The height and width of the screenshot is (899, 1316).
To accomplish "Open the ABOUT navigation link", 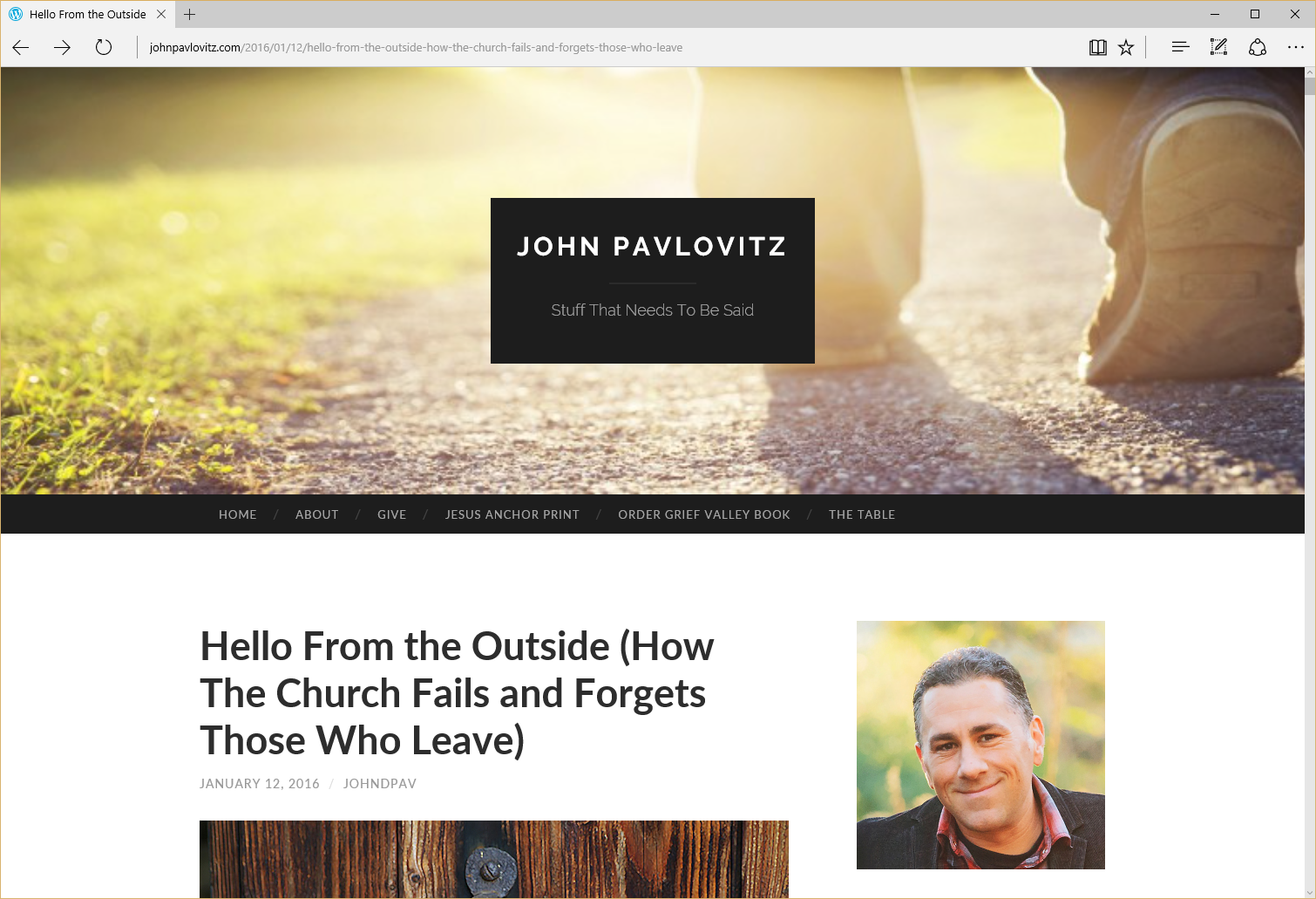I will 317,514.
